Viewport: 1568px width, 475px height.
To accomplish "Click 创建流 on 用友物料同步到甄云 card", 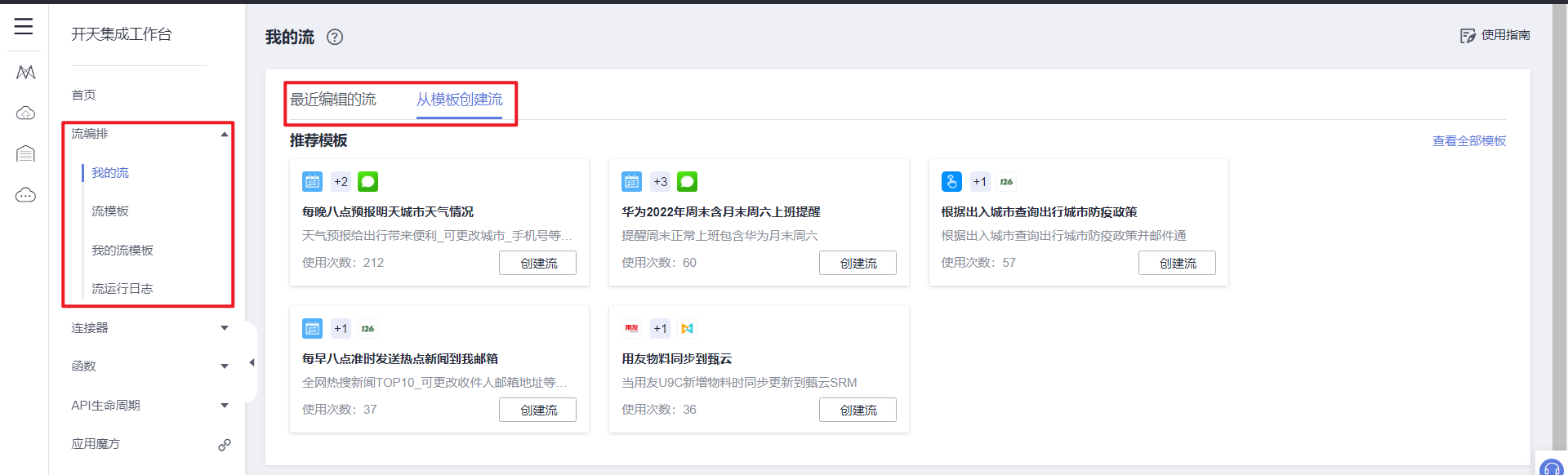I will 857,410.
